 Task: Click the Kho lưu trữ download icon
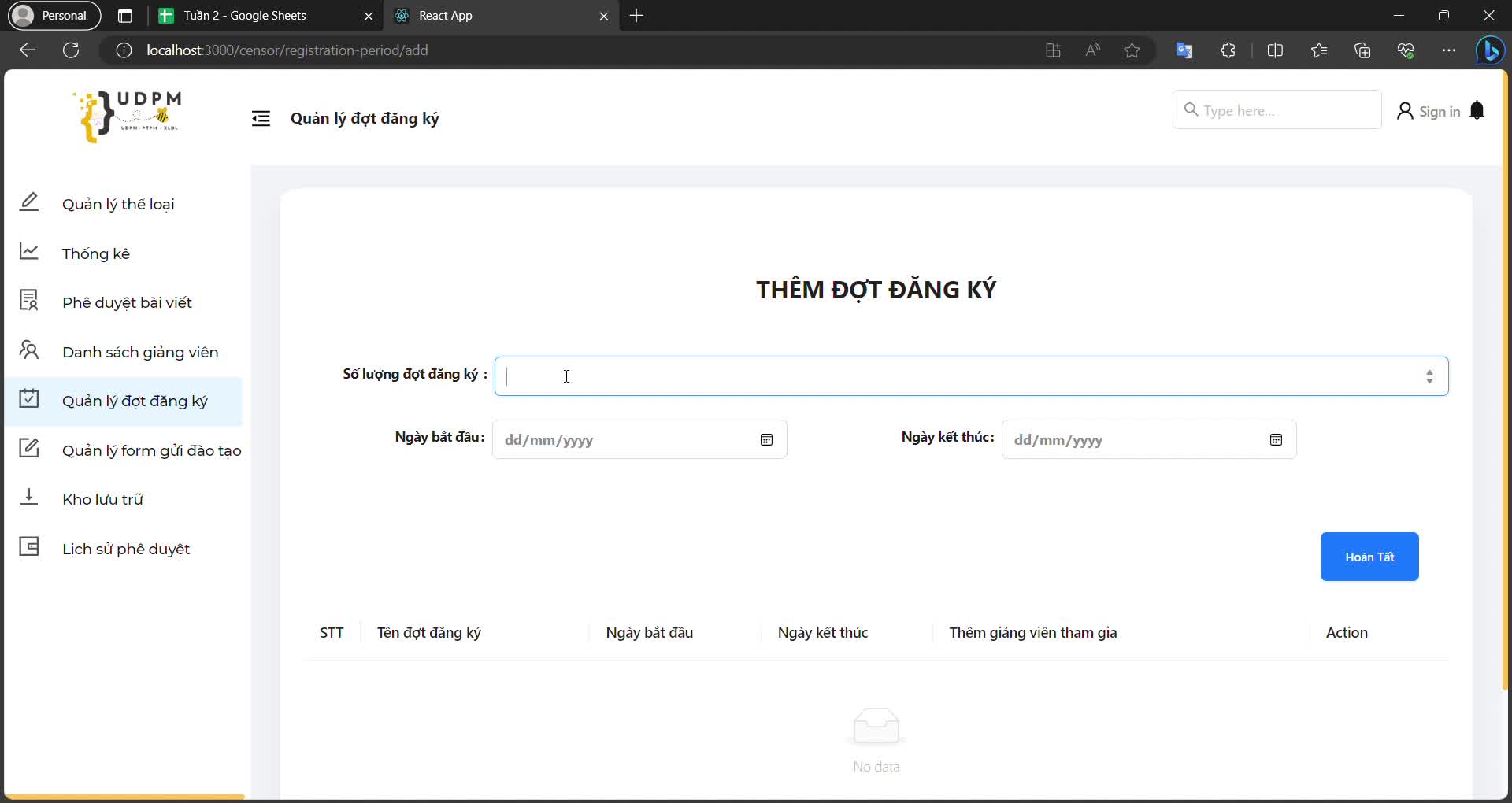[29, 497]
